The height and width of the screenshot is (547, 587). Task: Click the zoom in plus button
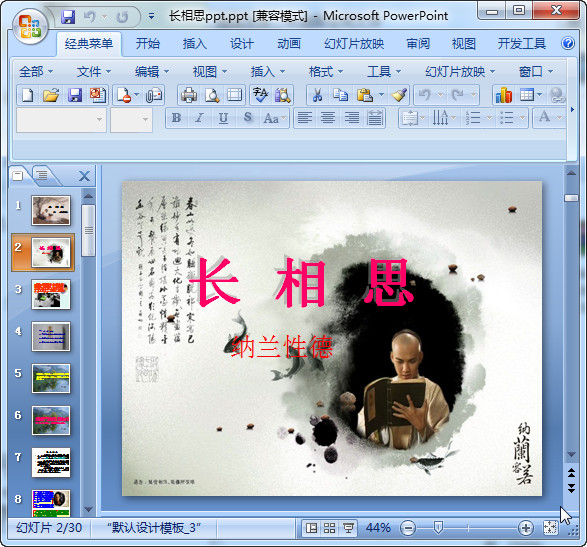pyautogui.click(x=526, y=528)
